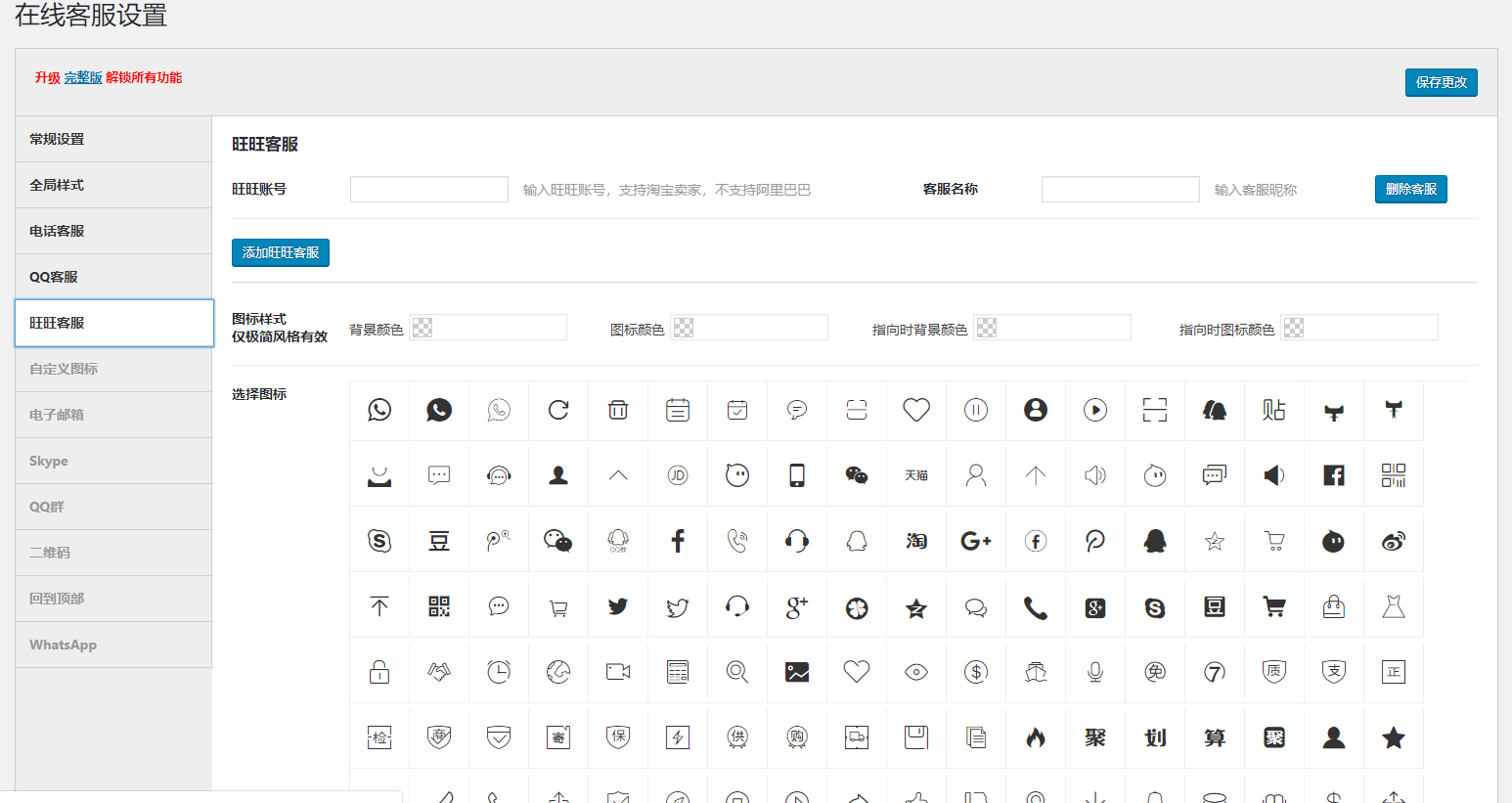The image size is (1512, 803).
Task: Select the refresh arrow icon
Action: (558, 410)
